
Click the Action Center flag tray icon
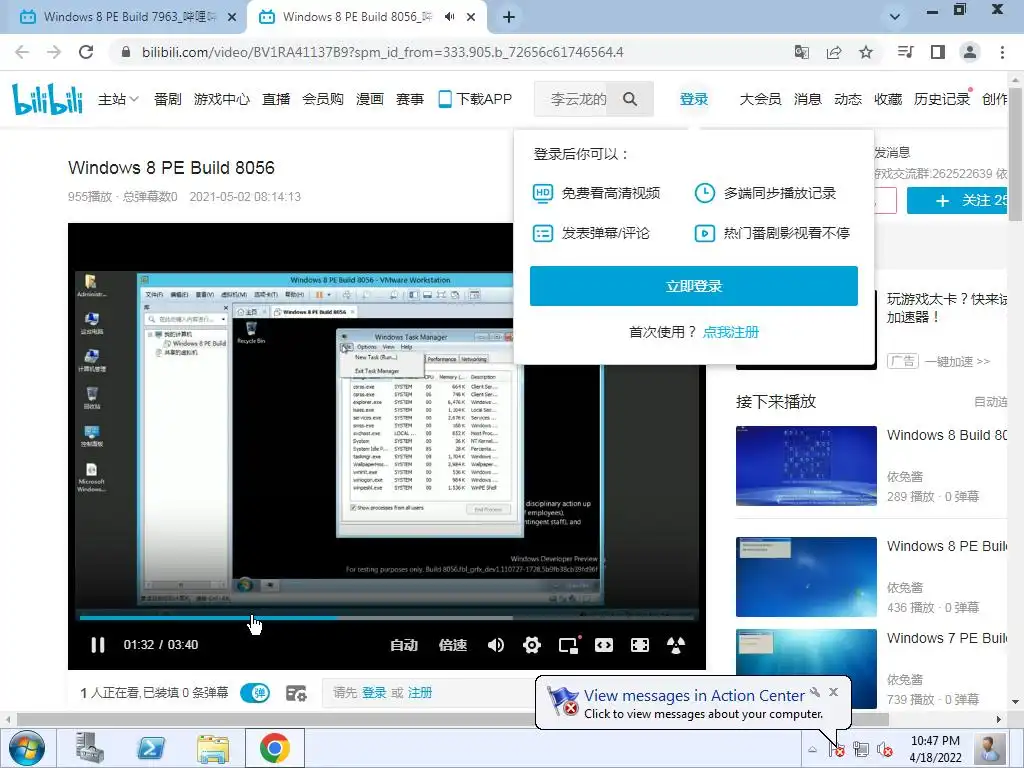click(837, 750)
